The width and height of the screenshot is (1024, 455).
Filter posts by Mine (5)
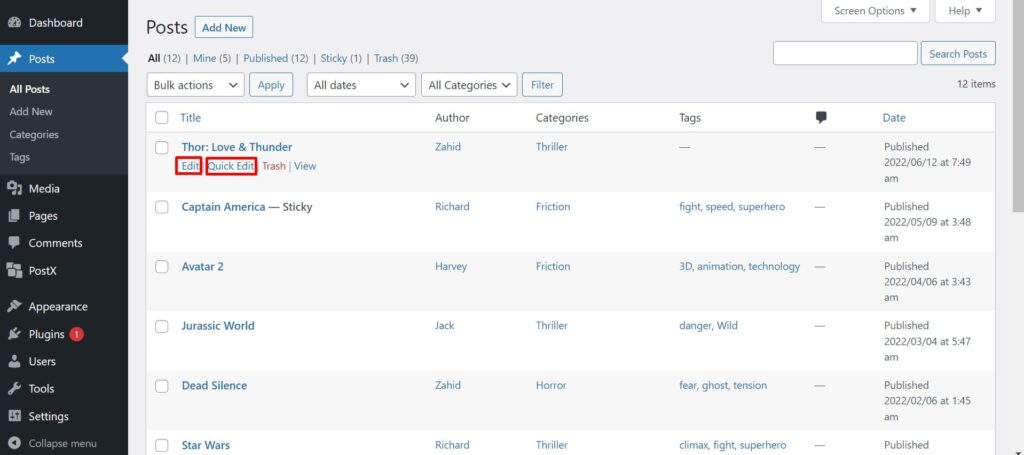point(212,59)
